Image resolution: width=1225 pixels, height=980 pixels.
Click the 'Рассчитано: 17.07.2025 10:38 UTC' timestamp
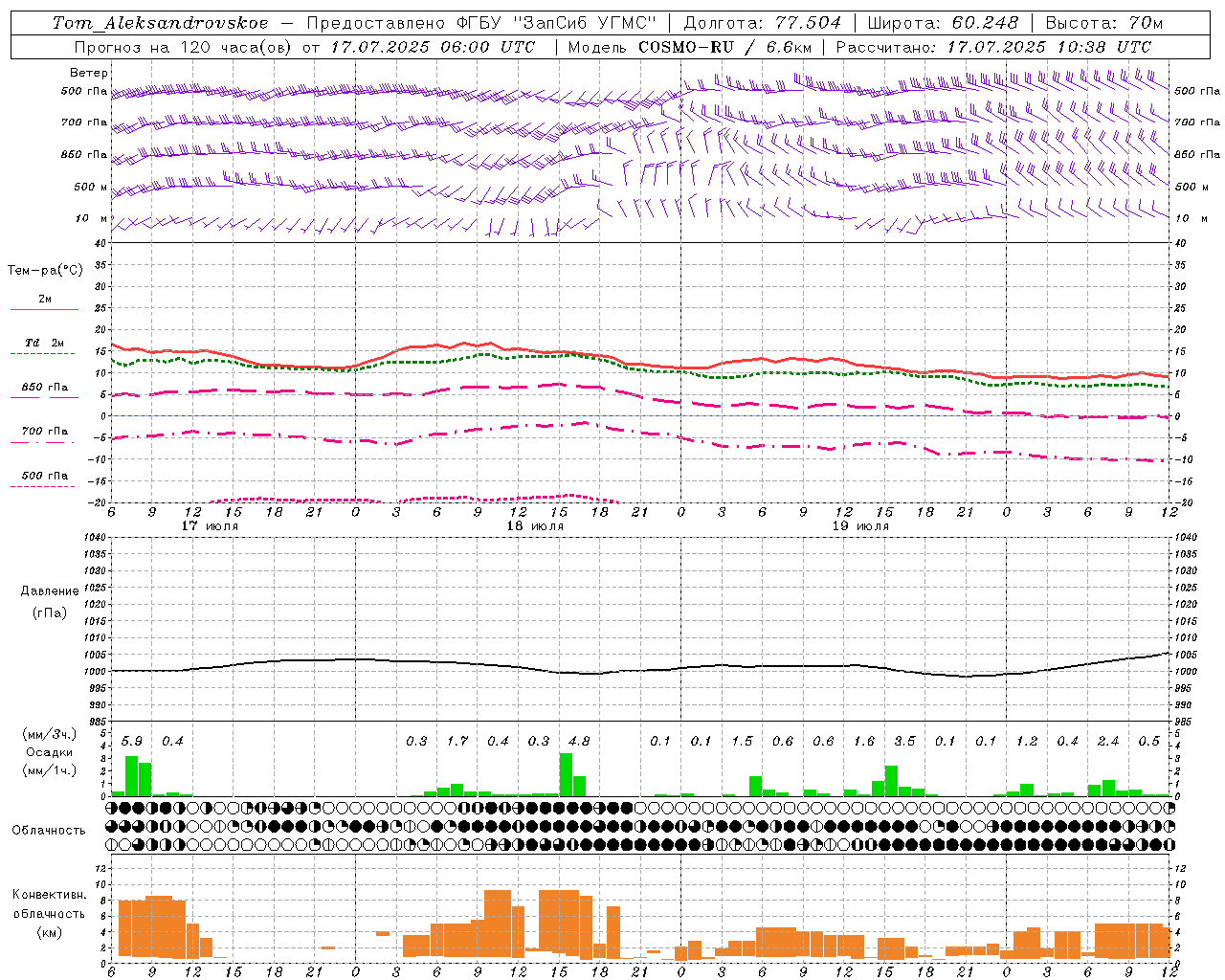(993, 47)
